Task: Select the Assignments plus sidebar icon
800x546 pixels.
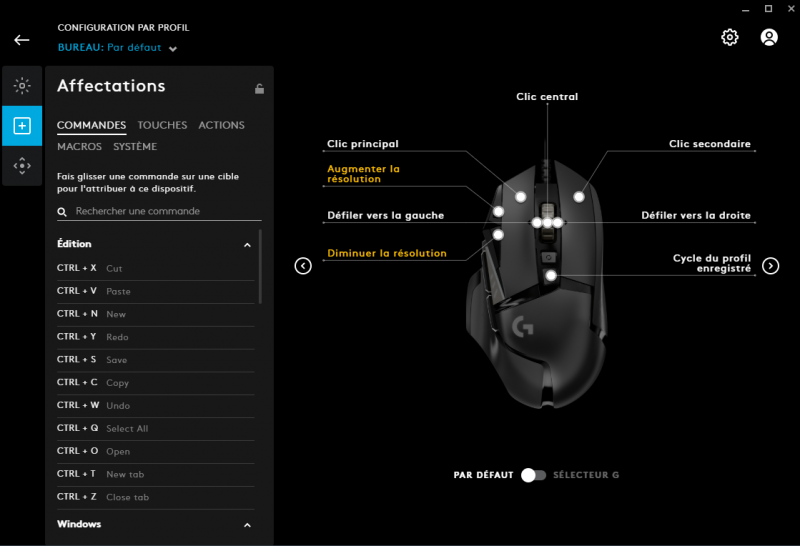Action: pos(22,126)
